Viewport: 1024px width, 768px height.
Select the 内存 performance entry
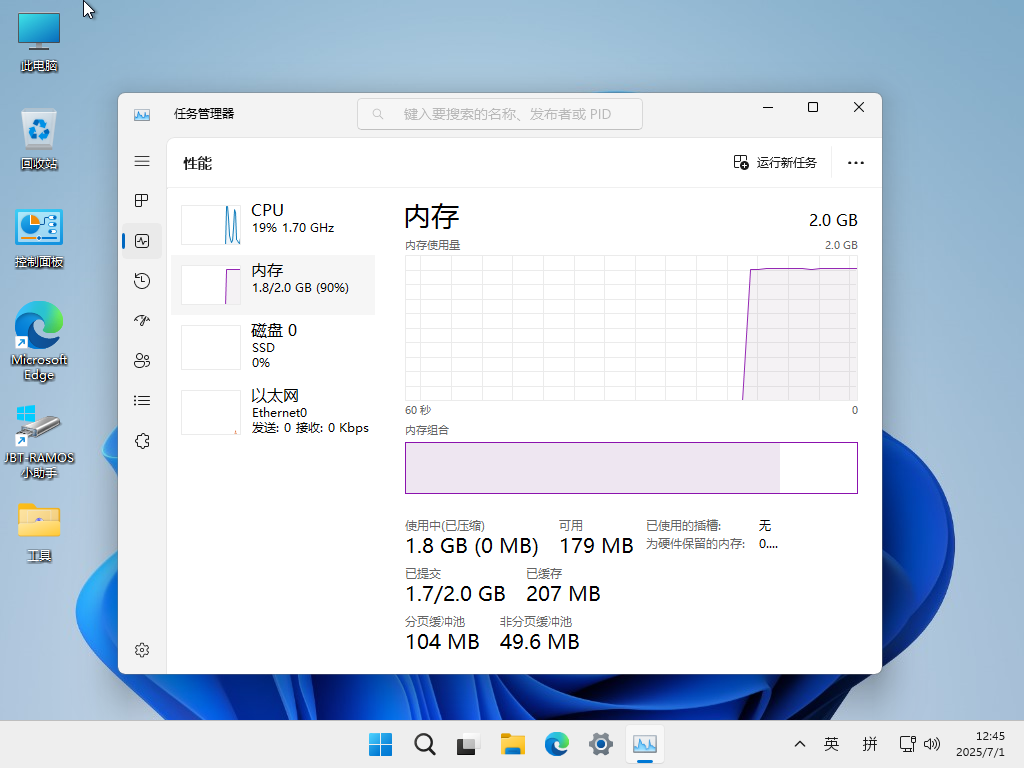273,285
